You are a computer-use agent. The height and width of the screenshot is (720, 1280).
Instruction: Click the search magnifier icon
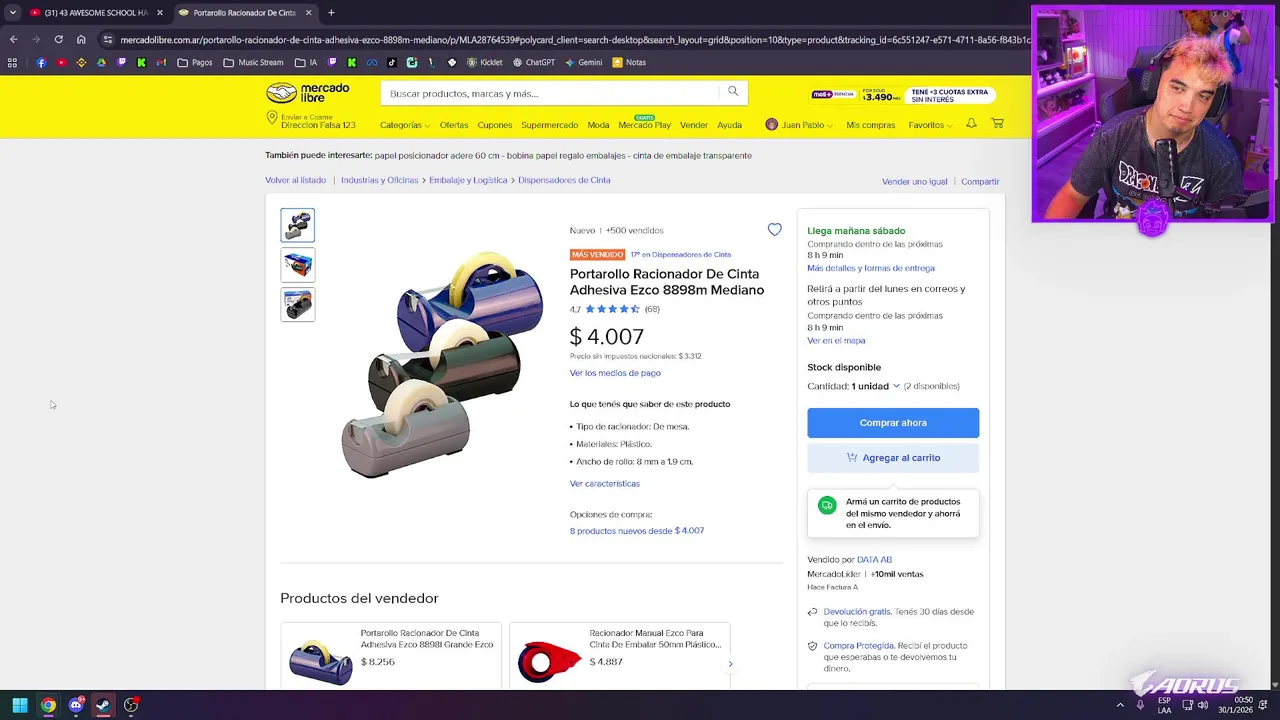pos(733,92)
